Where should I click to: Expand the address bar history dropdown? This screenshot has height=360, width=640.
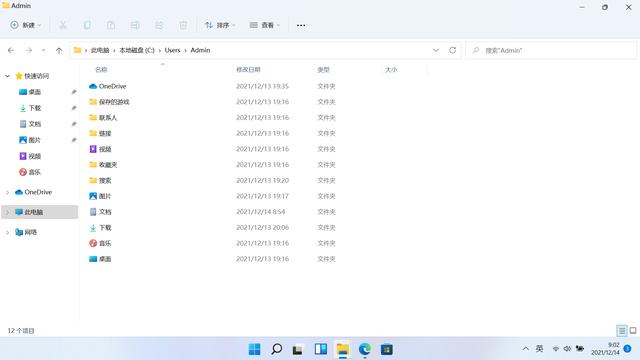click(436, 50)
